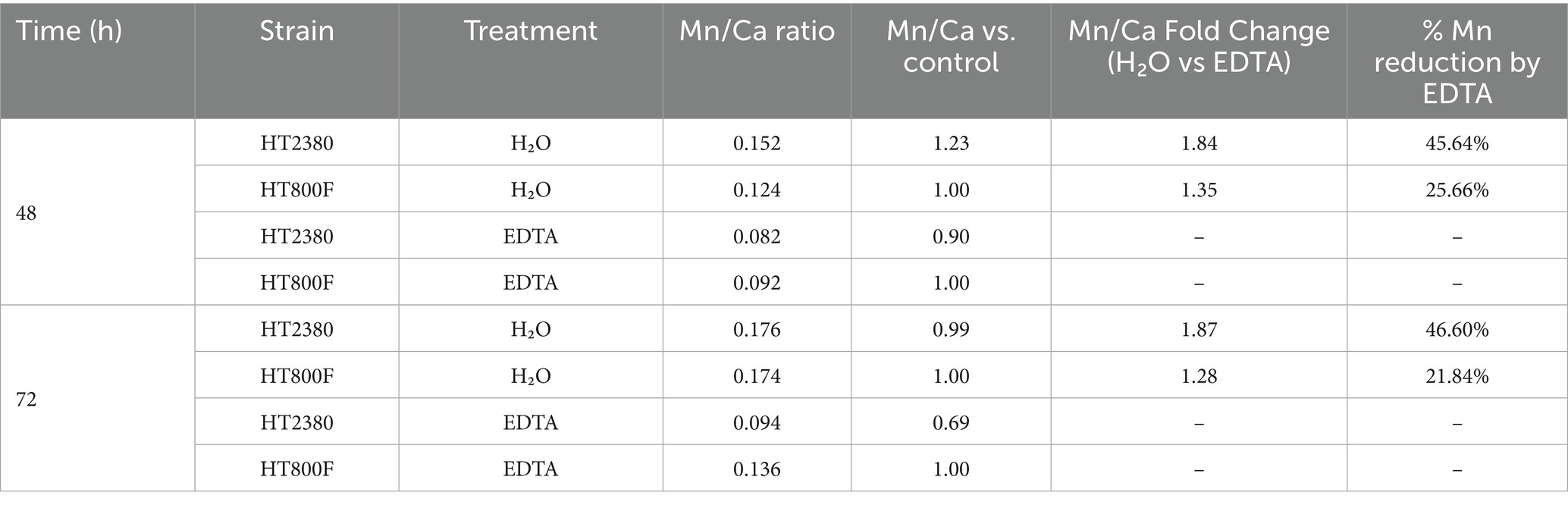
Task: Click the fold change value 1.84
Action: [x=1199, y=143]
